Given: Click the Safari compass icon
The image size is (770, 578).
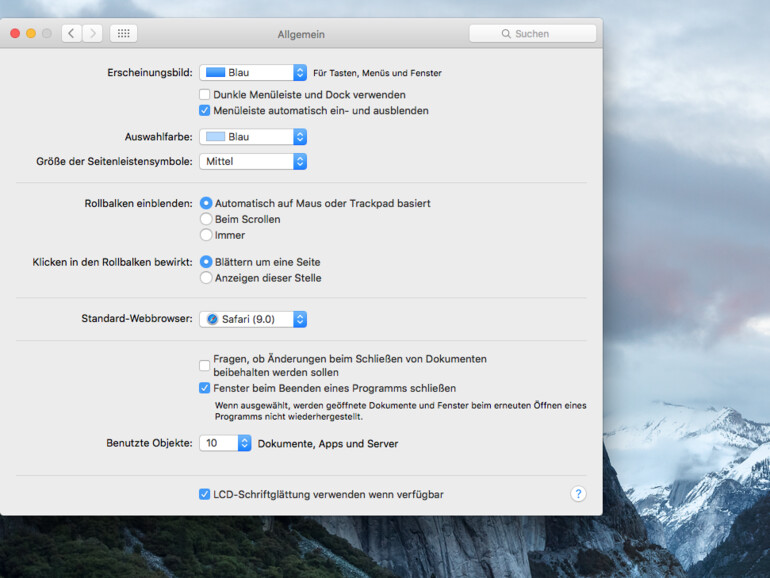Looking at the screenshot, I should coord(212,319).
